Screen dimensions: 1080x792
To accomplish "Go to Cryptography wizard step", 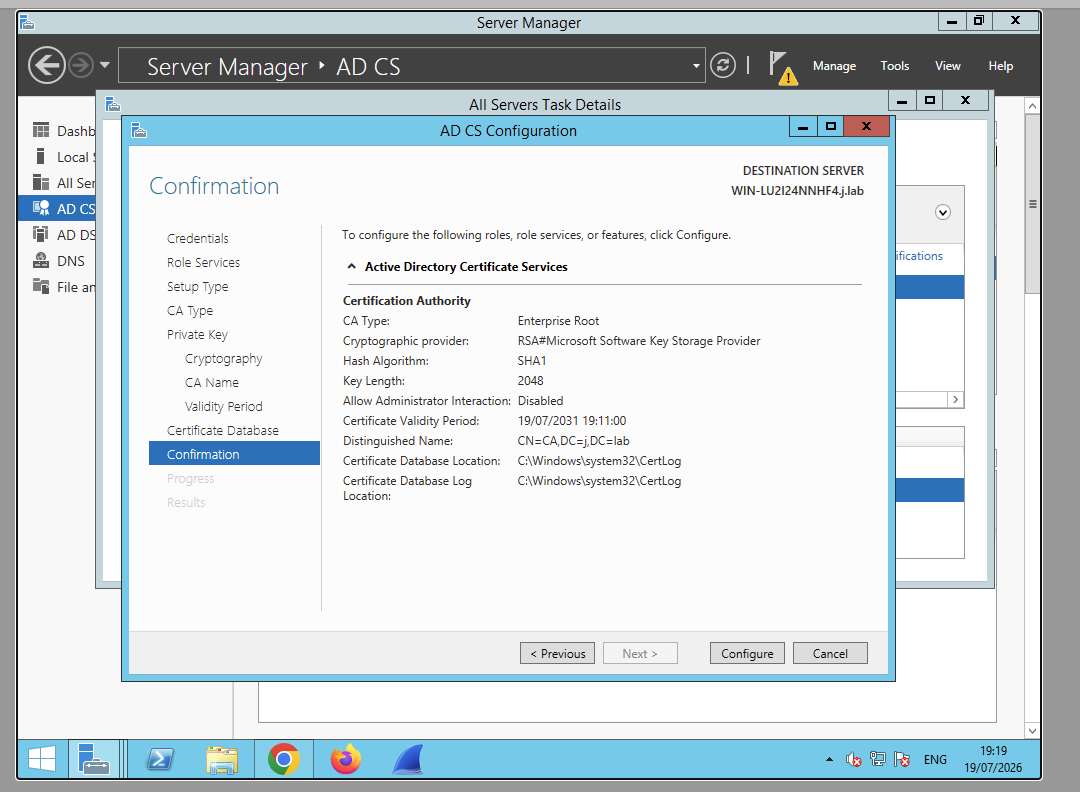I will click(224, 359).
